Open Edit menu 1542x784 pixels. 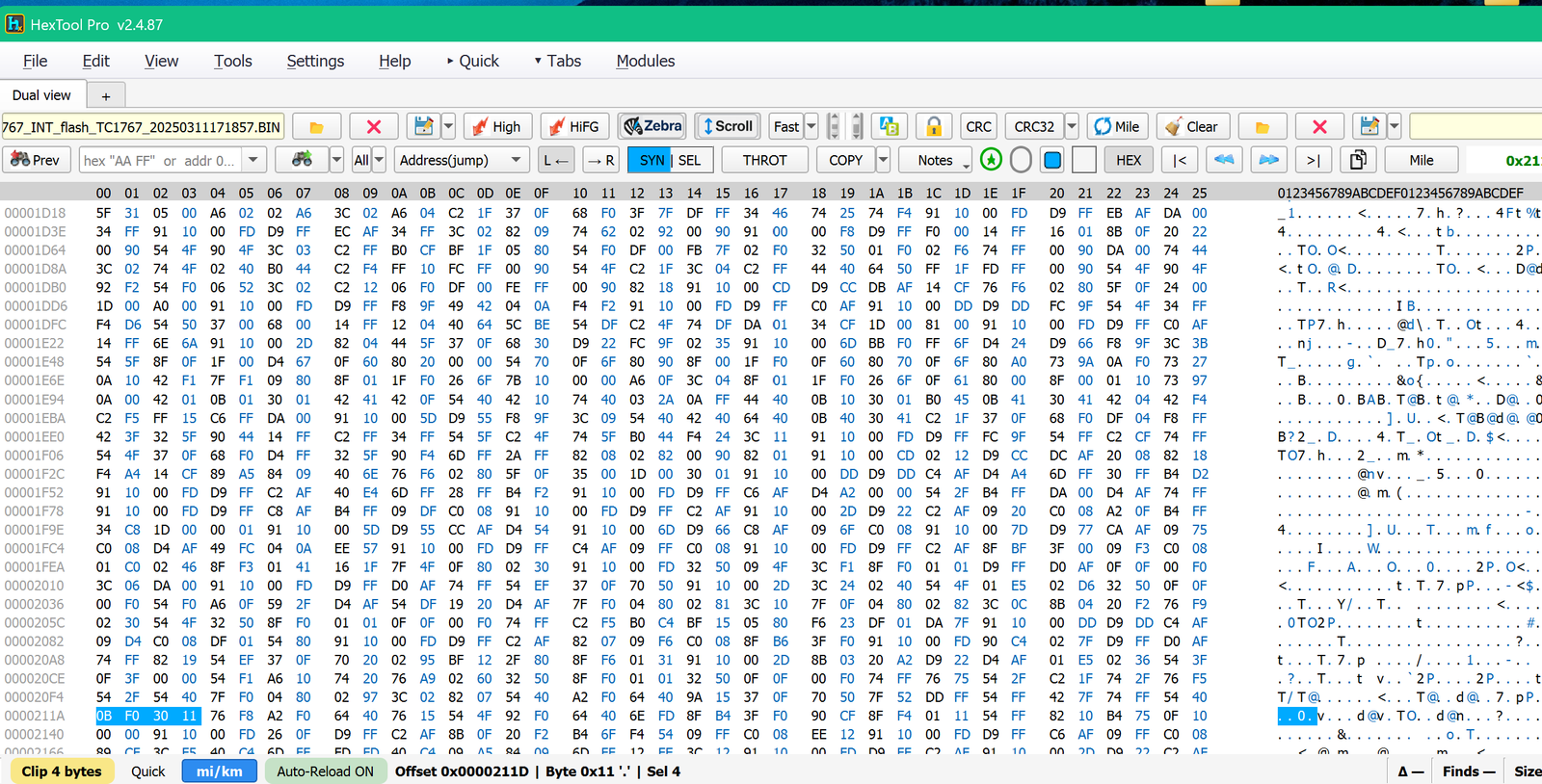click(95, 61)
